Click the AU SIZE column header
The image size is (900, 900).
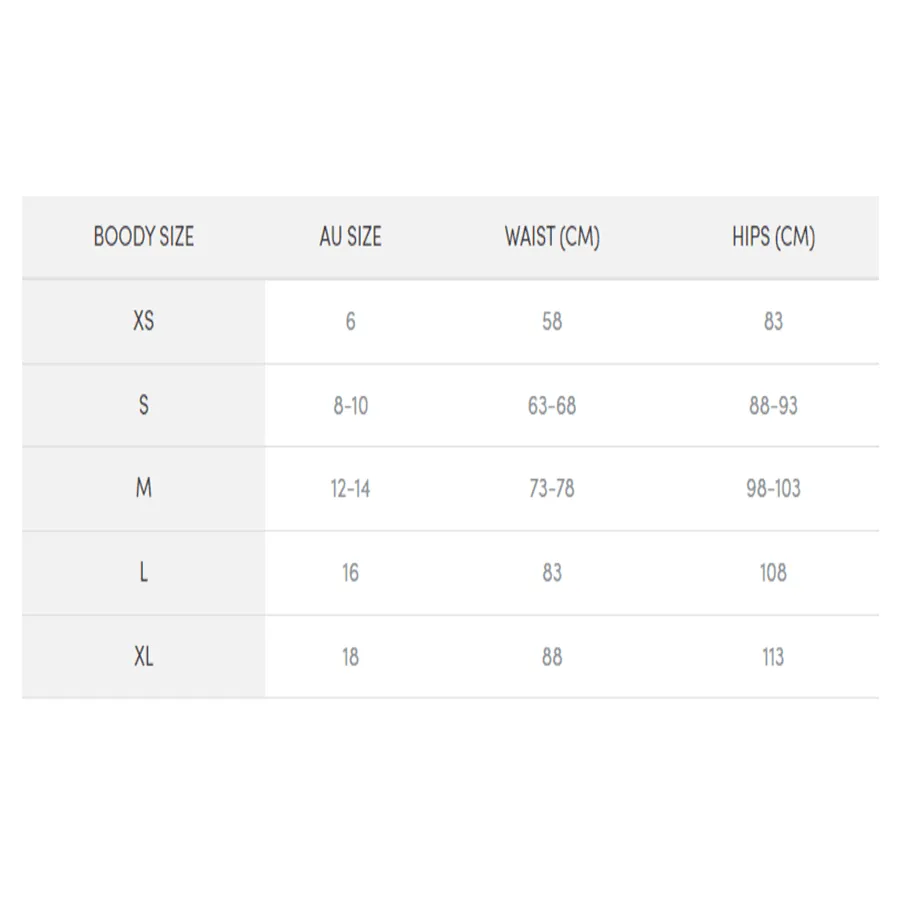(350, 236)
